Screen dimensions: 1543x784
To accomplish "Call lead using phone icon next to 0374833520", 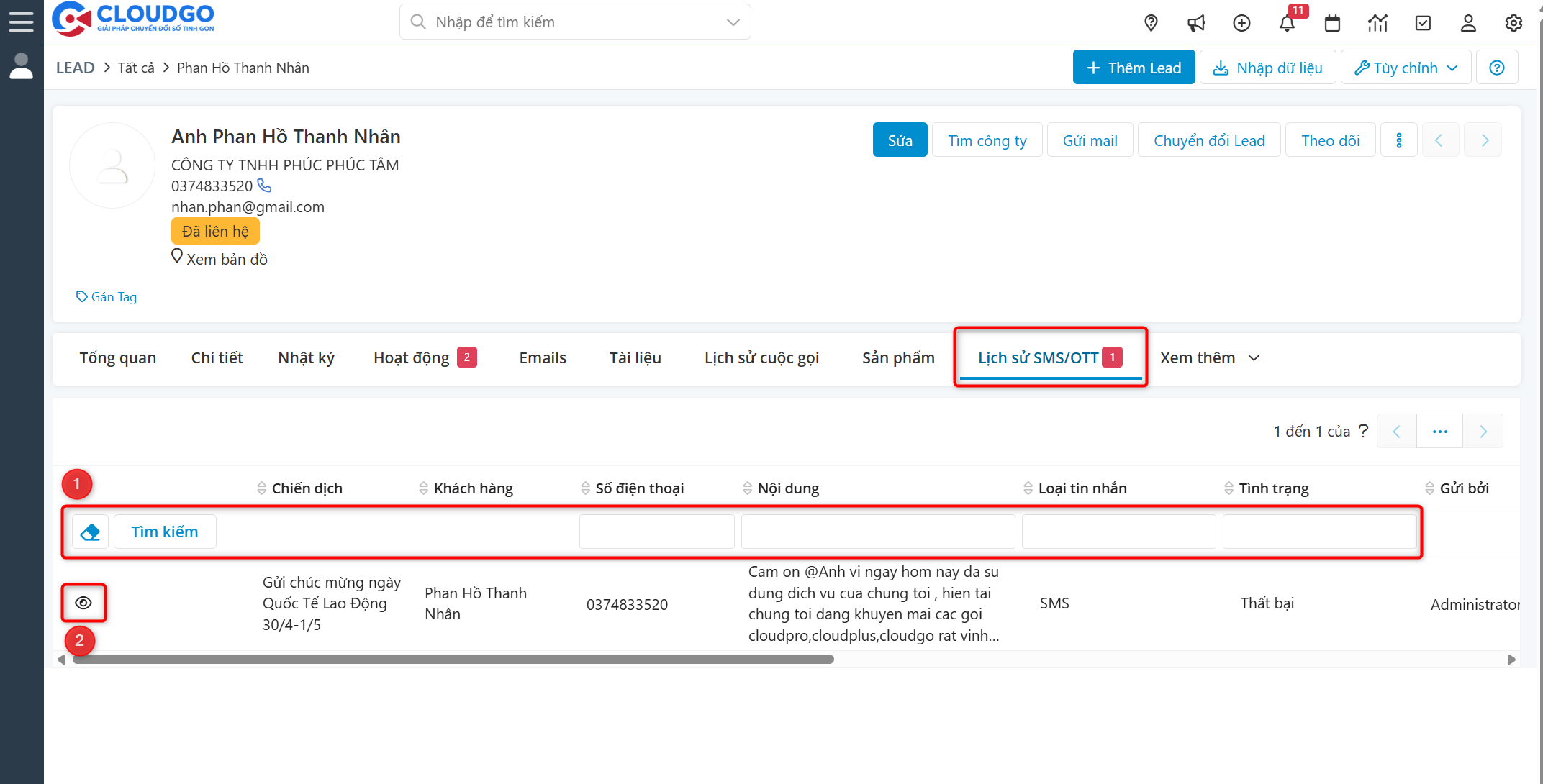I will (x=264, y=185).
